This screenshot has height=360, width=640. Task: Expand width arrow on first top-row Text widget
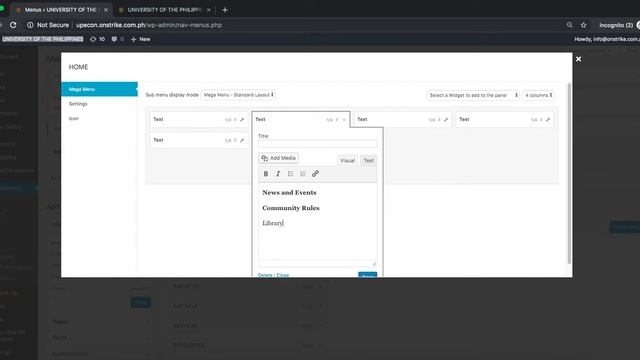(235, 120)
